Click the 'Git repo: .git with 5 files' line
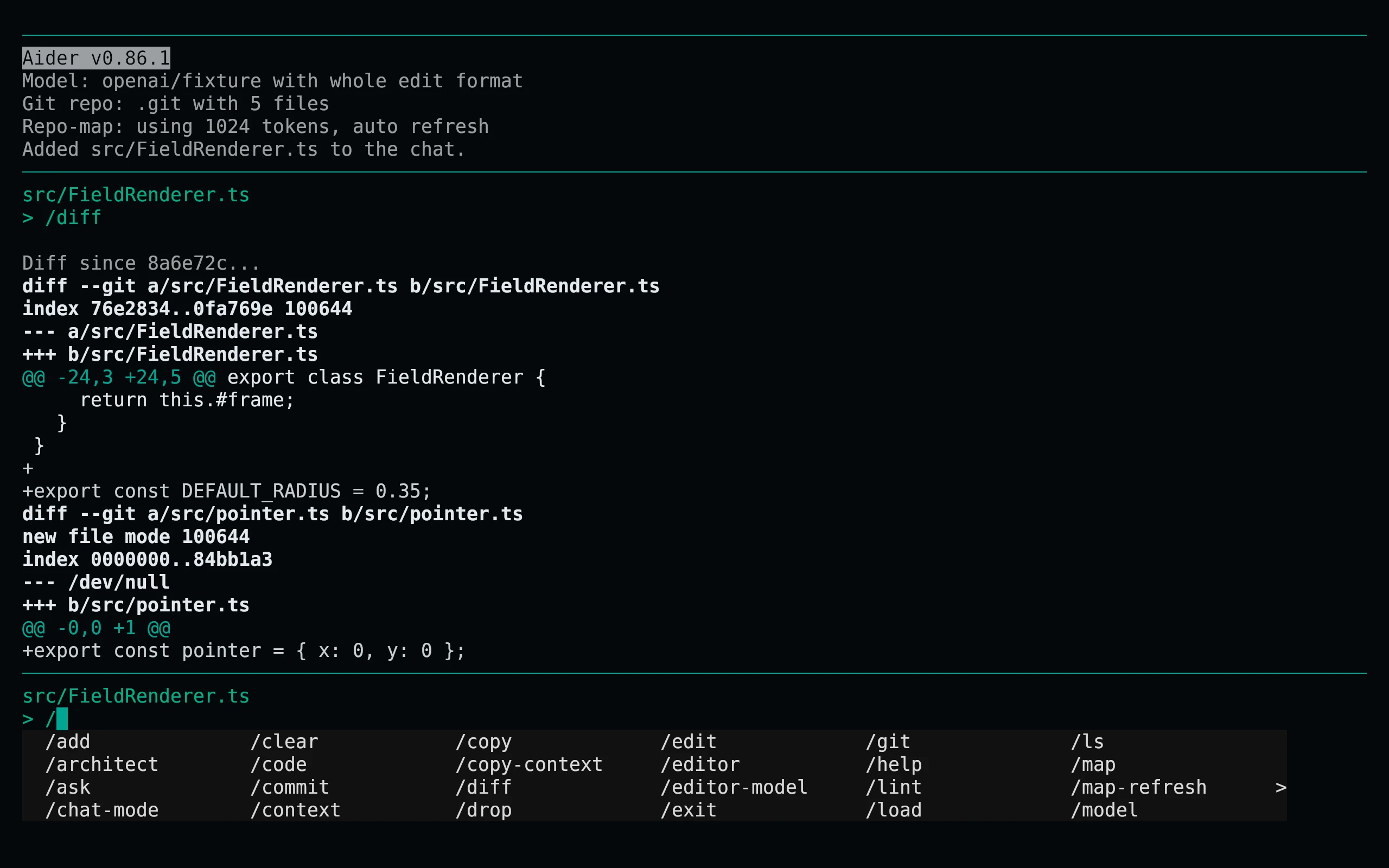The width and height of the screenshot is (1389, 868). (176, 104)
